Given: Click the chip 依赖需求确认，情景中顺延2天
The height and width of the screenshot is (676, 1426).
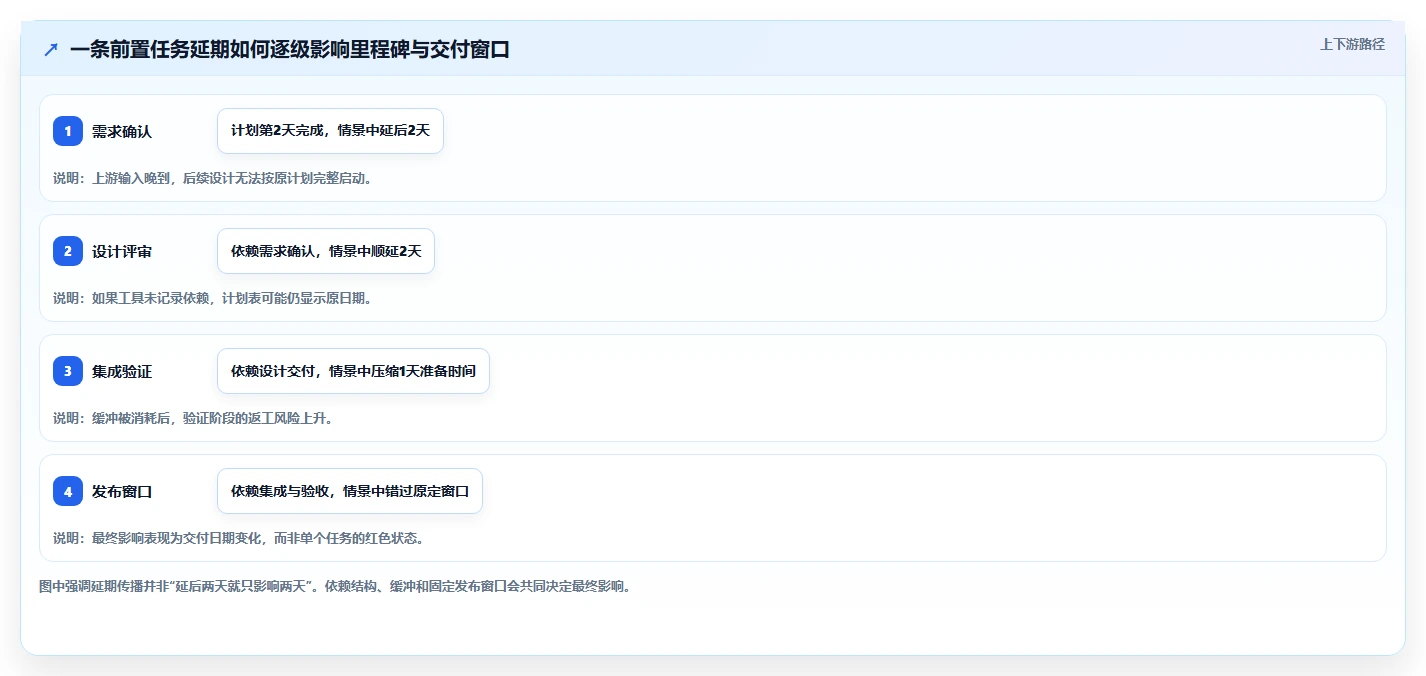Looking at the screenshot, I should [326, 251].
